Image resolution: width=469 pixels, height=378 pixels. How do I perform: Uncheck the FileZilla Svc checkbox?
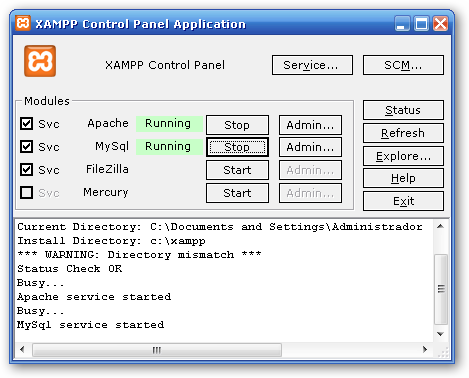(26, 169)
